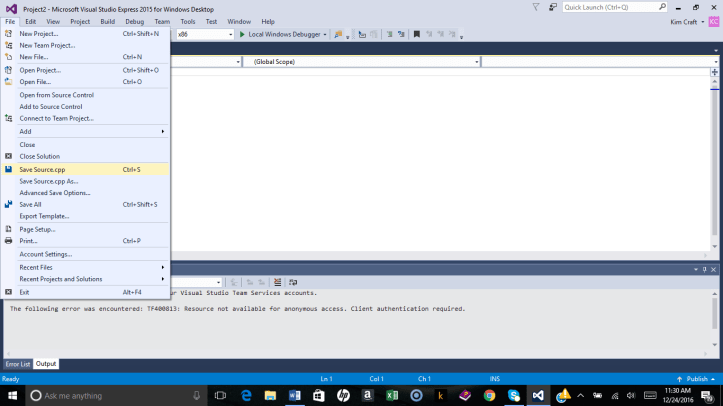
Task: Choose Print in File menu
Action: (x=85, y=241)
